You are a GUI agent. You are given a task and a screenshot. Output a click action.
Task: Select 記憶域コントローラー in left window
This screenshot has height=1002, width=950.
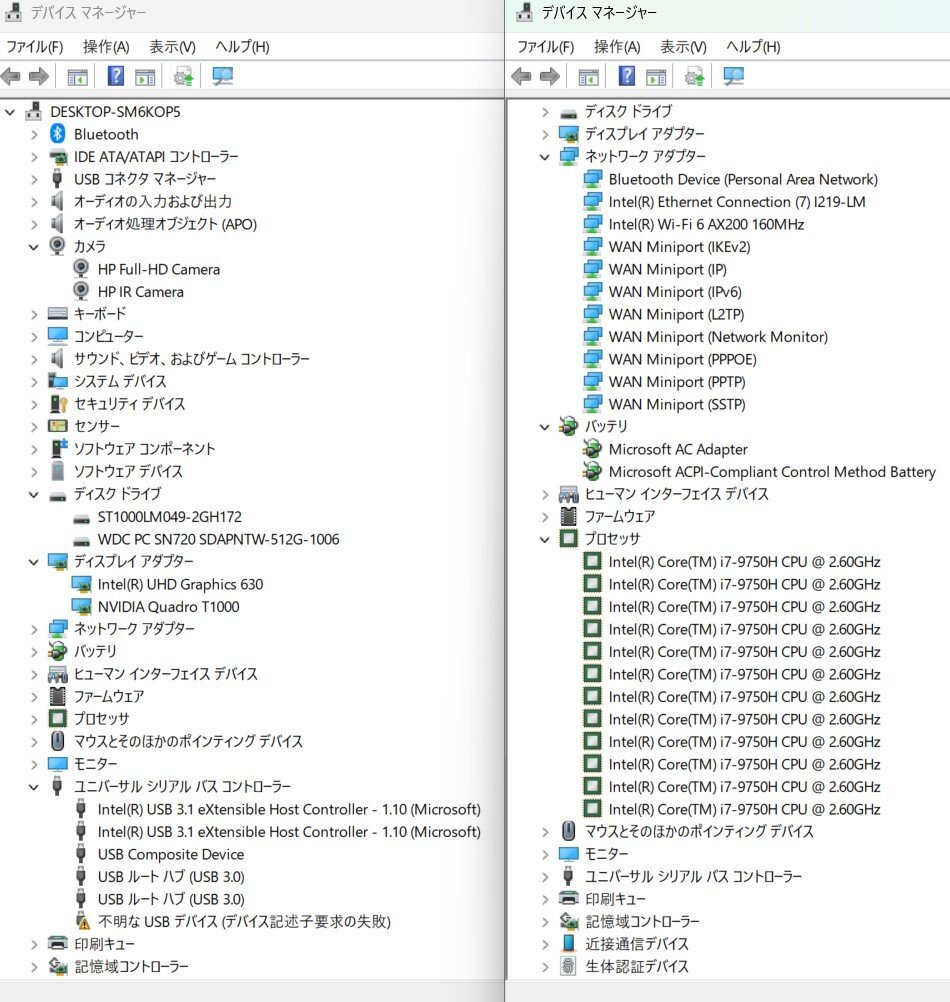(131, 967)
